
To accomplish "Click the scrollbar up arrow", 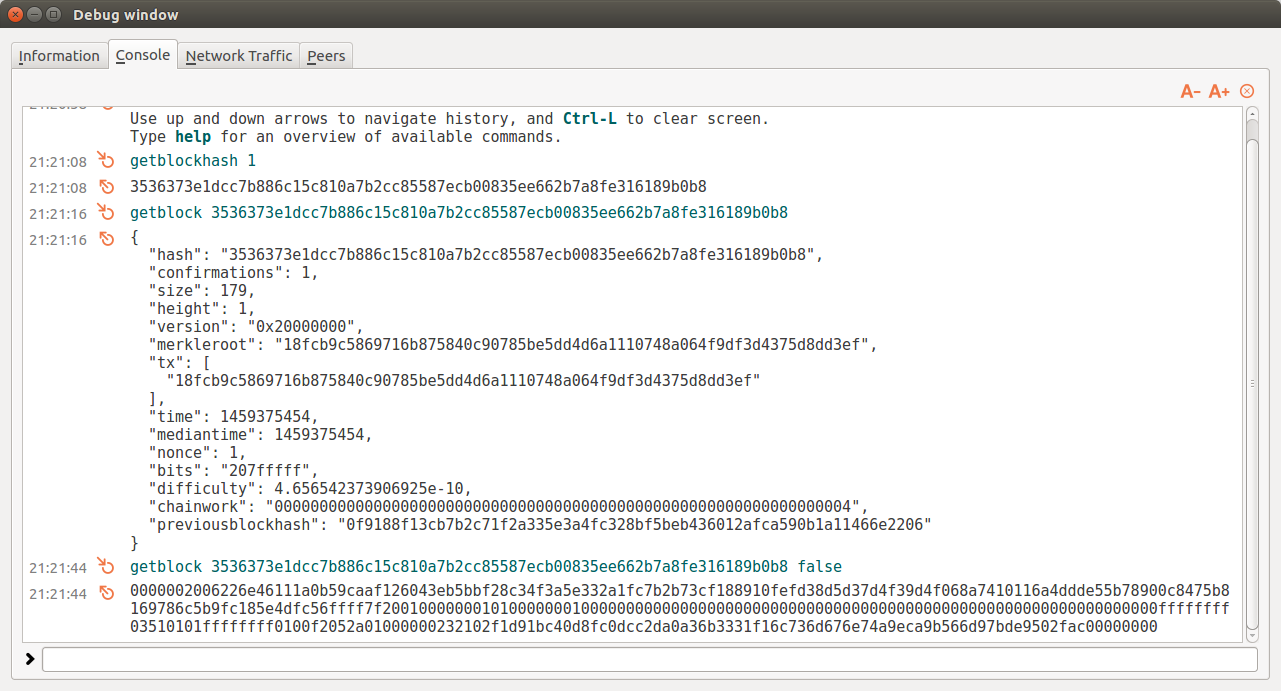I will (x=1253, y=114).
